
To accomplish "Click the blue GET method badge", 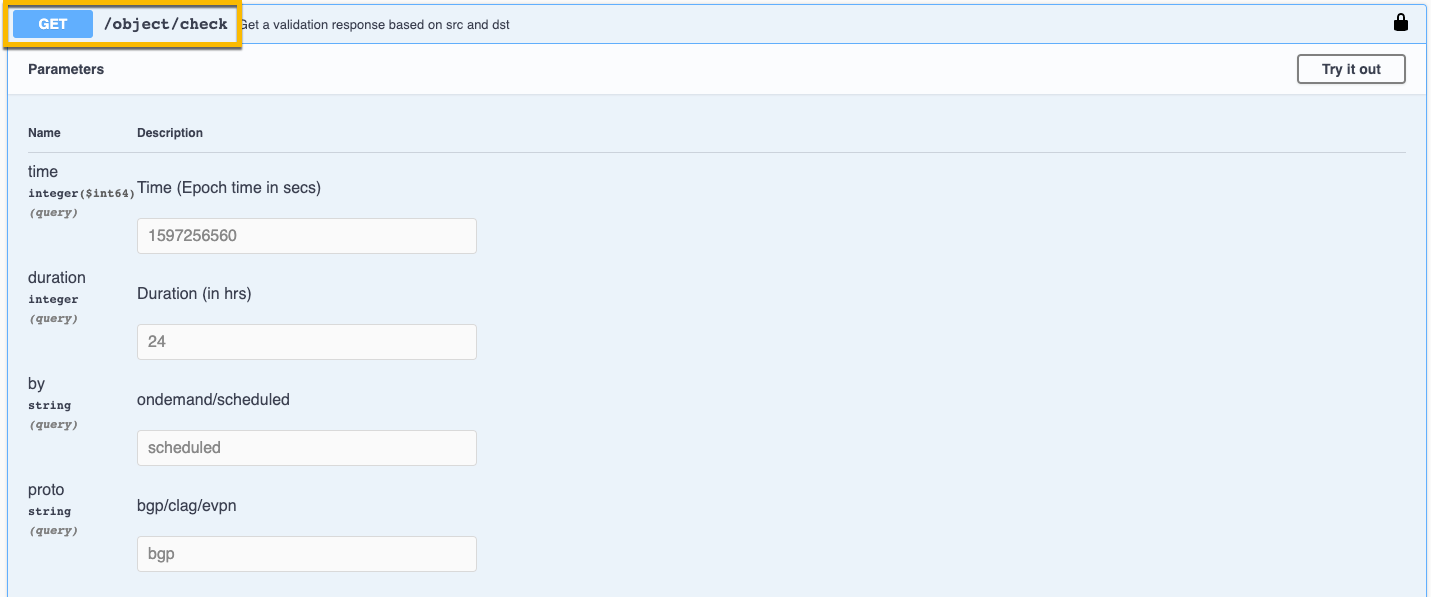I will tap(53, 24).
